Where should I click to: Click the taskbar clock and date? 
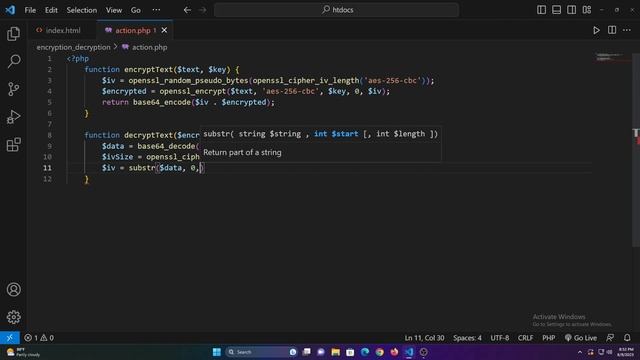[x=625, y=352]
